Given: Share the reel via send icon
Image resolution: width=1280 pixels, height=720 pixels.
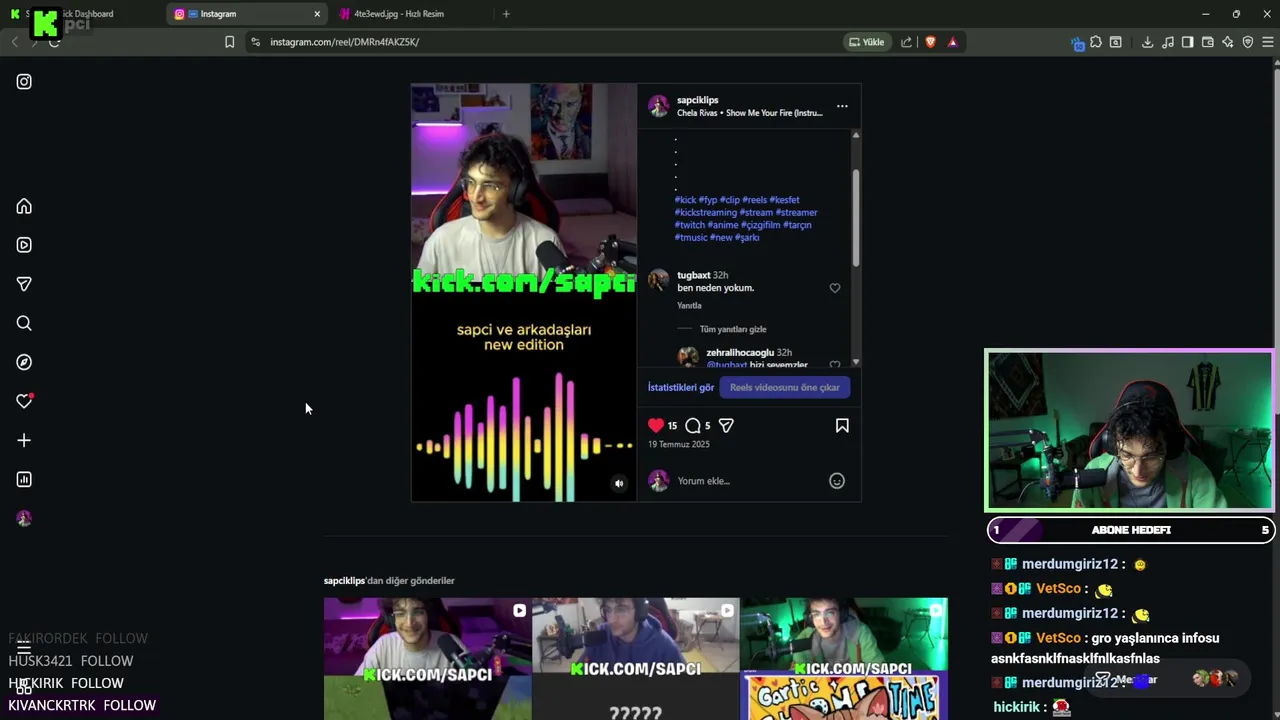Looking at the screenshot, I should [726, 425].
